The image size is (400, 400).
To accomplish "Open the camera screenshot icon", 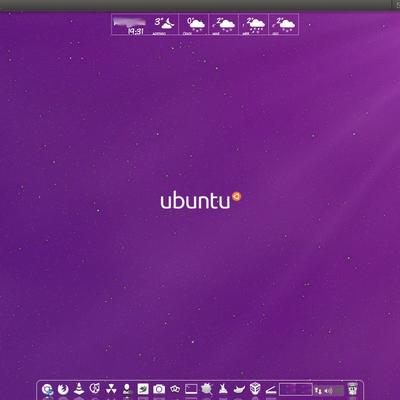I will click(159, 389).
